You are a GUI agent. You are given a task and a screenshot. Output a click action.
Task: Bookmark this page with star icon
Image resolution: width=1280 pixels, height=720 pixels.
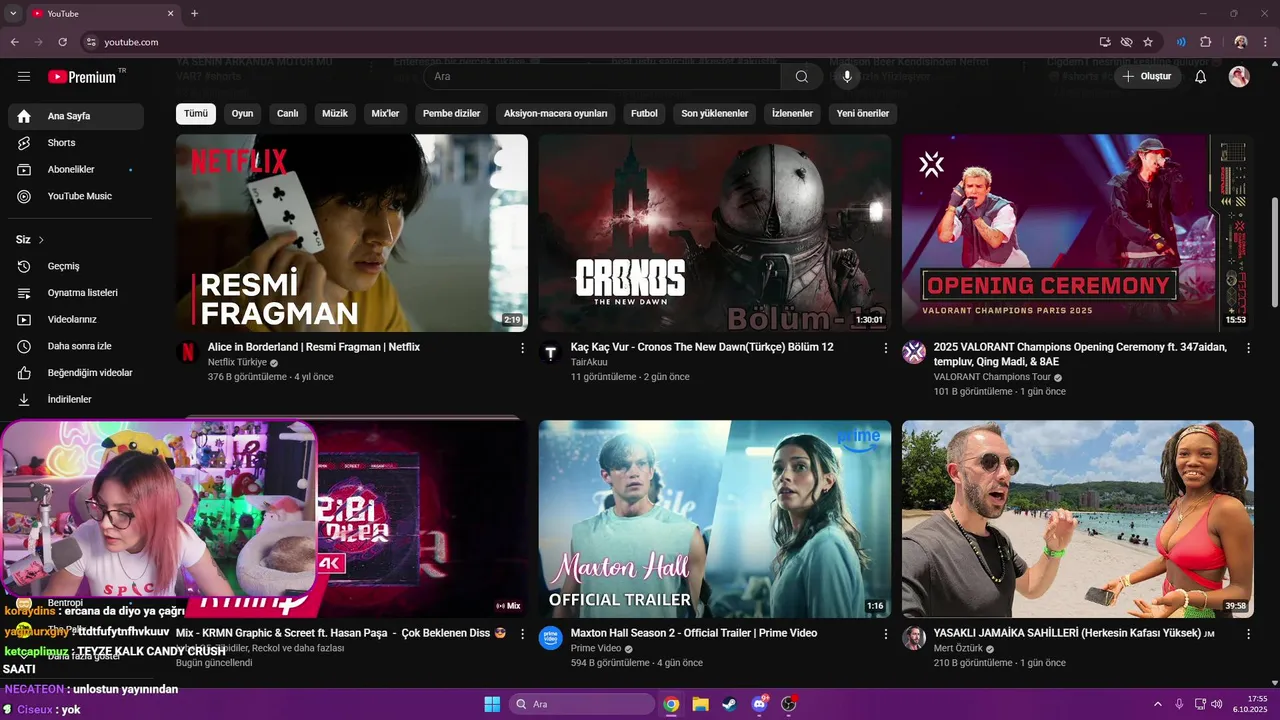[x=1148, y=42]
